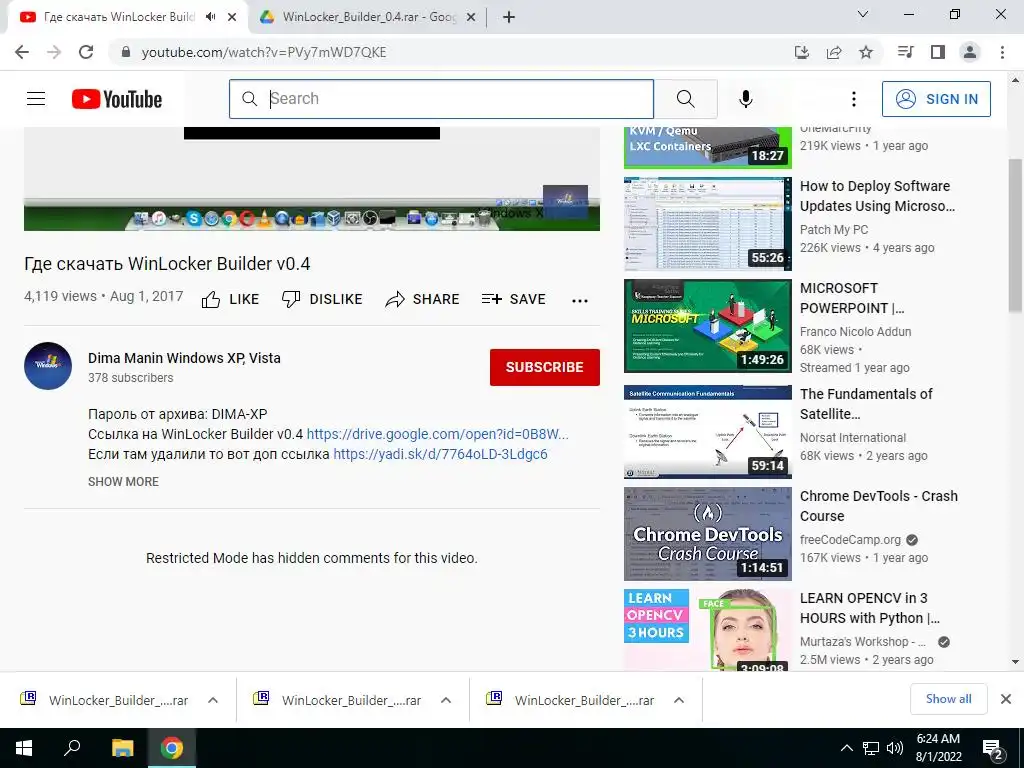Screen dimensions: 1024x768
Task: Switch to WinLocker_Builder_0.4.rar Google Drive tab
Action: [x=369, y=17]
